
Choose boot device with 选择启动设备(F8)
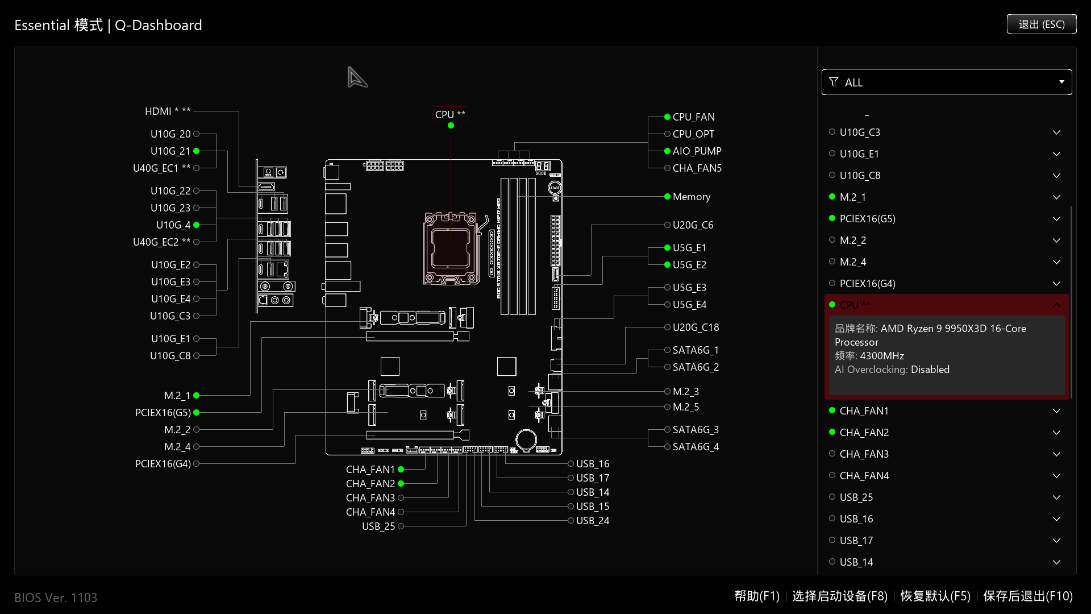point(840,596)
